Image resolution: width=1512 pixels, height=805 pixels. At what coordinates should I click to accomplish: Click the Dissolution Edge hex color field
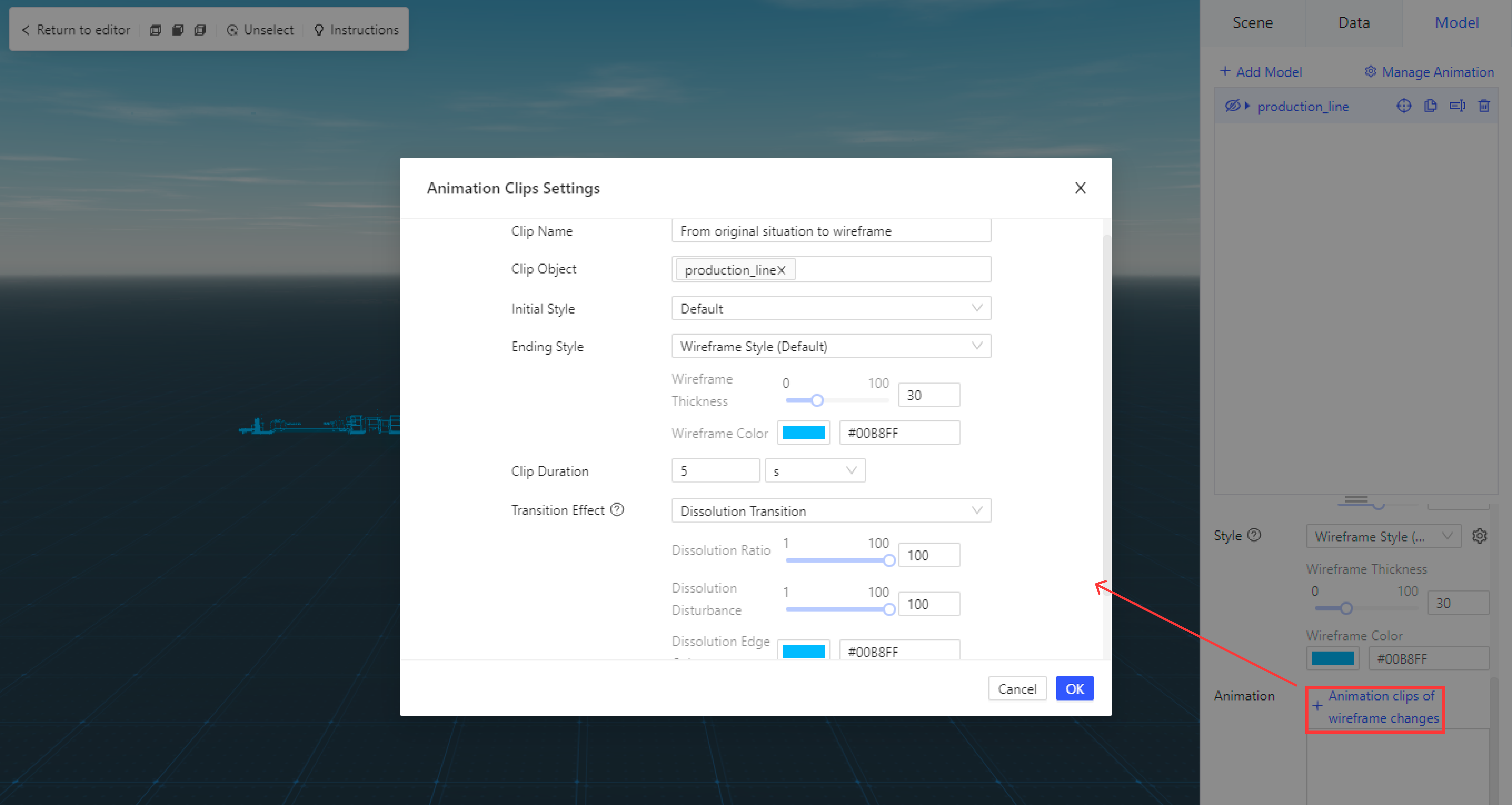[x=899, y=650]
